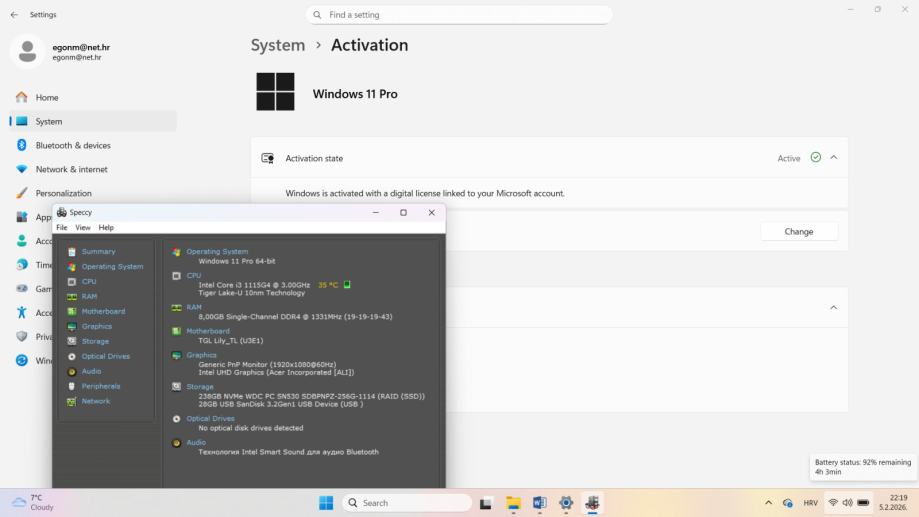Click the green CPU temperature indicator icon
Viewport: 919px width, 517px height.
[347, 285]
